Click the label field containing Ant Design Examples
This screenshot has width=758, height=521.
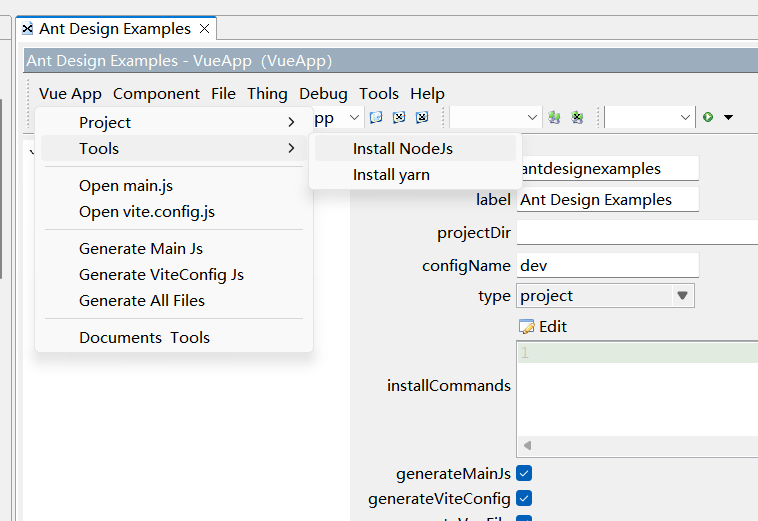pyautogui.click(x=608, y=200)
